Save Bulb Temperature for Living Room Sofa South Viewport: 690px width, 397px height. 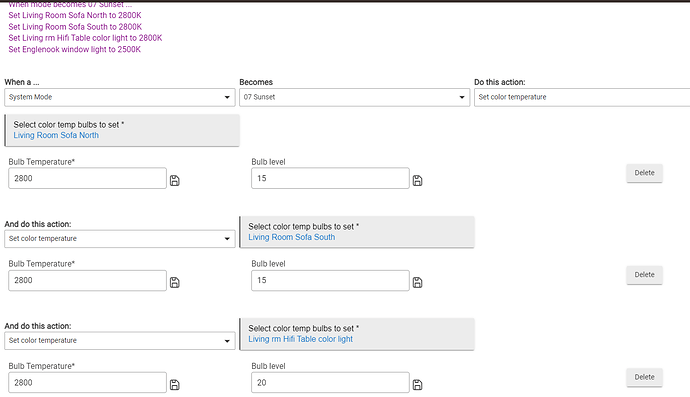pyautogui.click(x=175, y=283)
